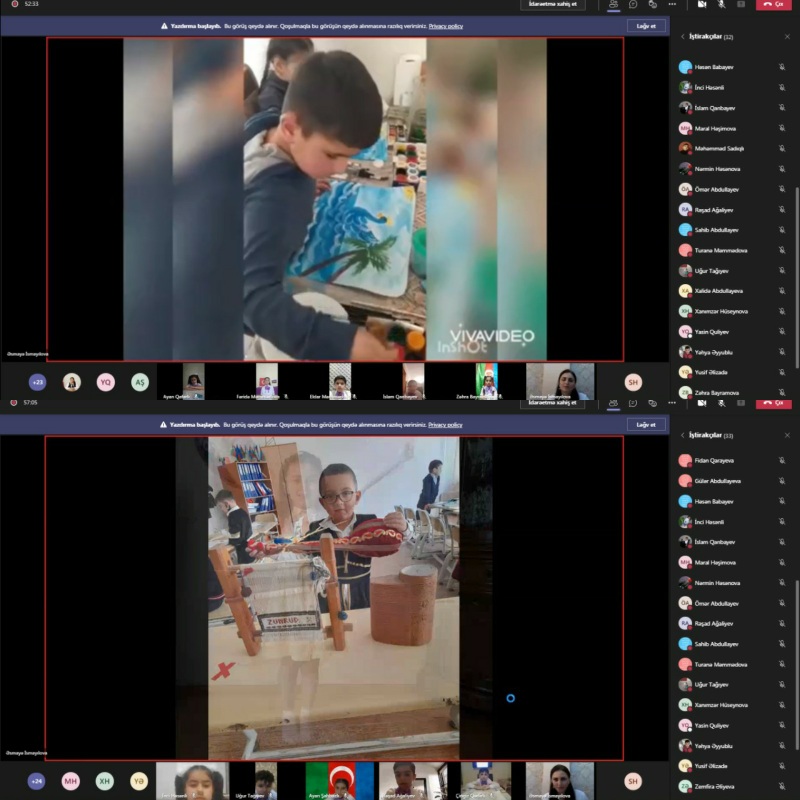
Task: Open participants panel icon in 57:05 meeting toolbar
Action: [x=613, y=403]
